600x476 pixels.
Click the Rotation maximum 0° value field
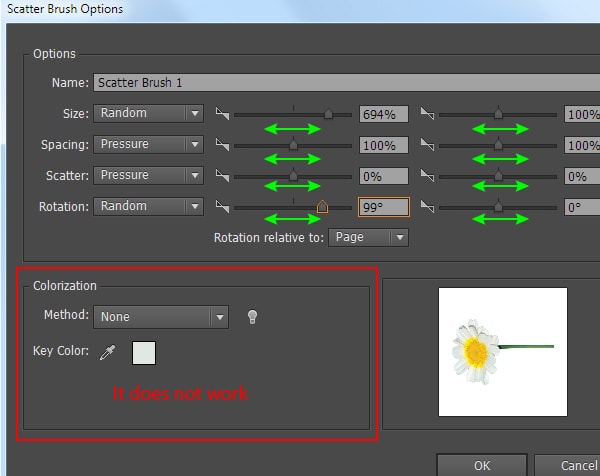coord(582,207)
